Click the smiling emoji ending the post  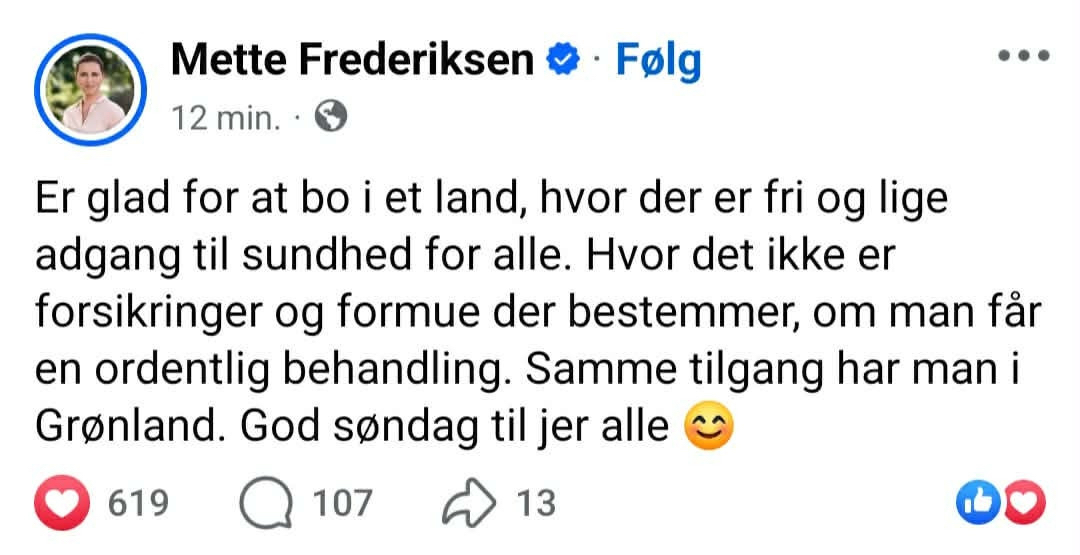click(708, 427)
